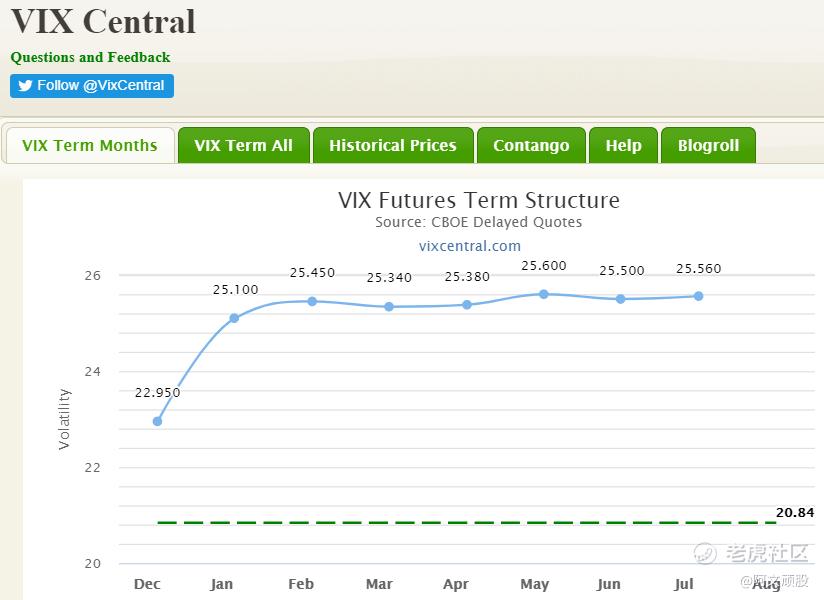Screen dimensions: 824x600
Task: Switch to VIX Term Months tab
Action: coord(90,145)
